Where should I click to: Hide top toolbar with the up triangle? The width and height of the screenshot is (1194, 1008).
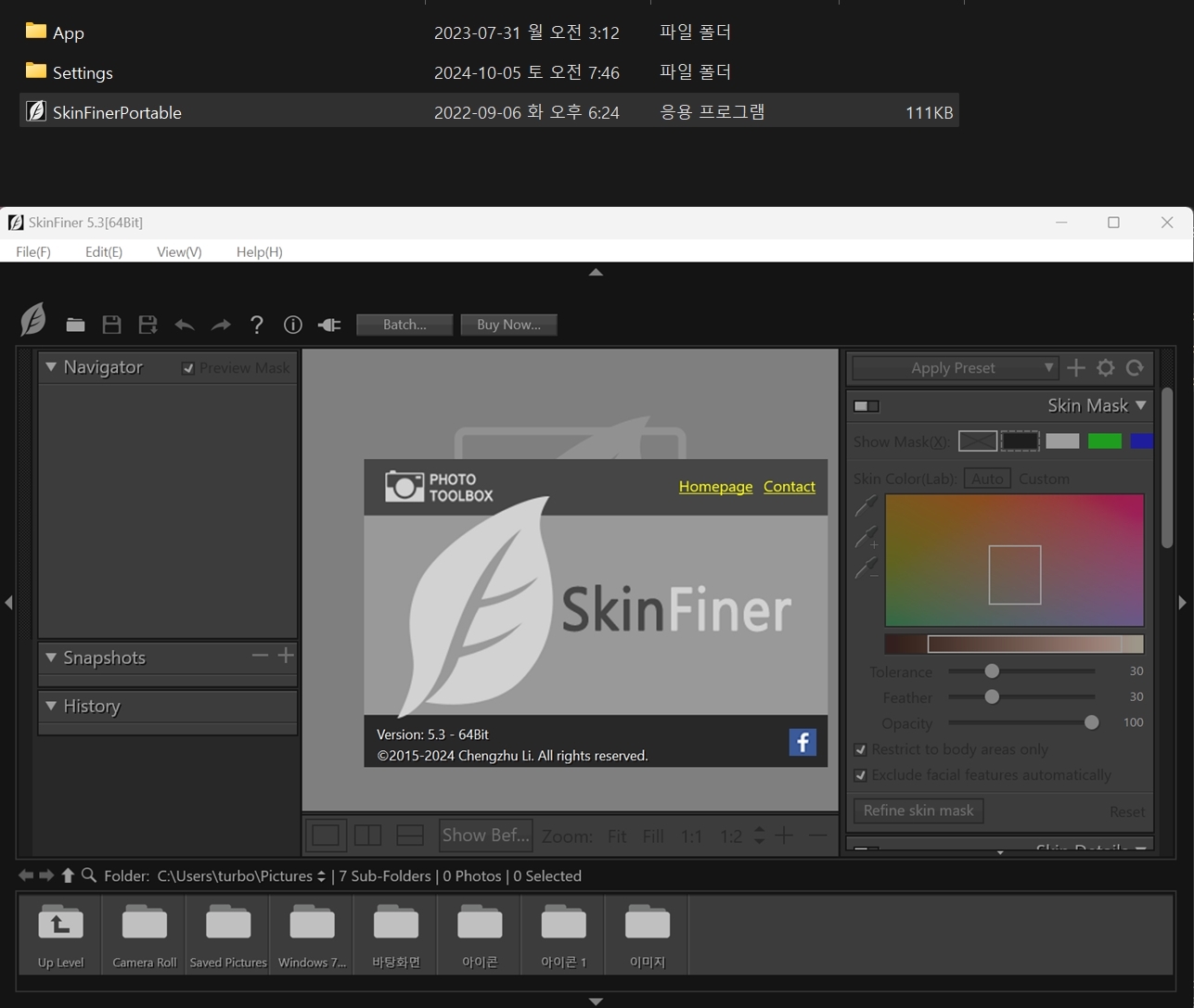coord(596,273)
